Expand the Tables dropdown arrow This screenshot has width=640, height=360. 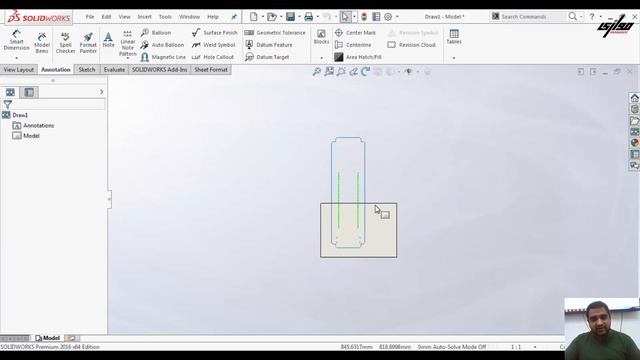click(x=454, y=58)
